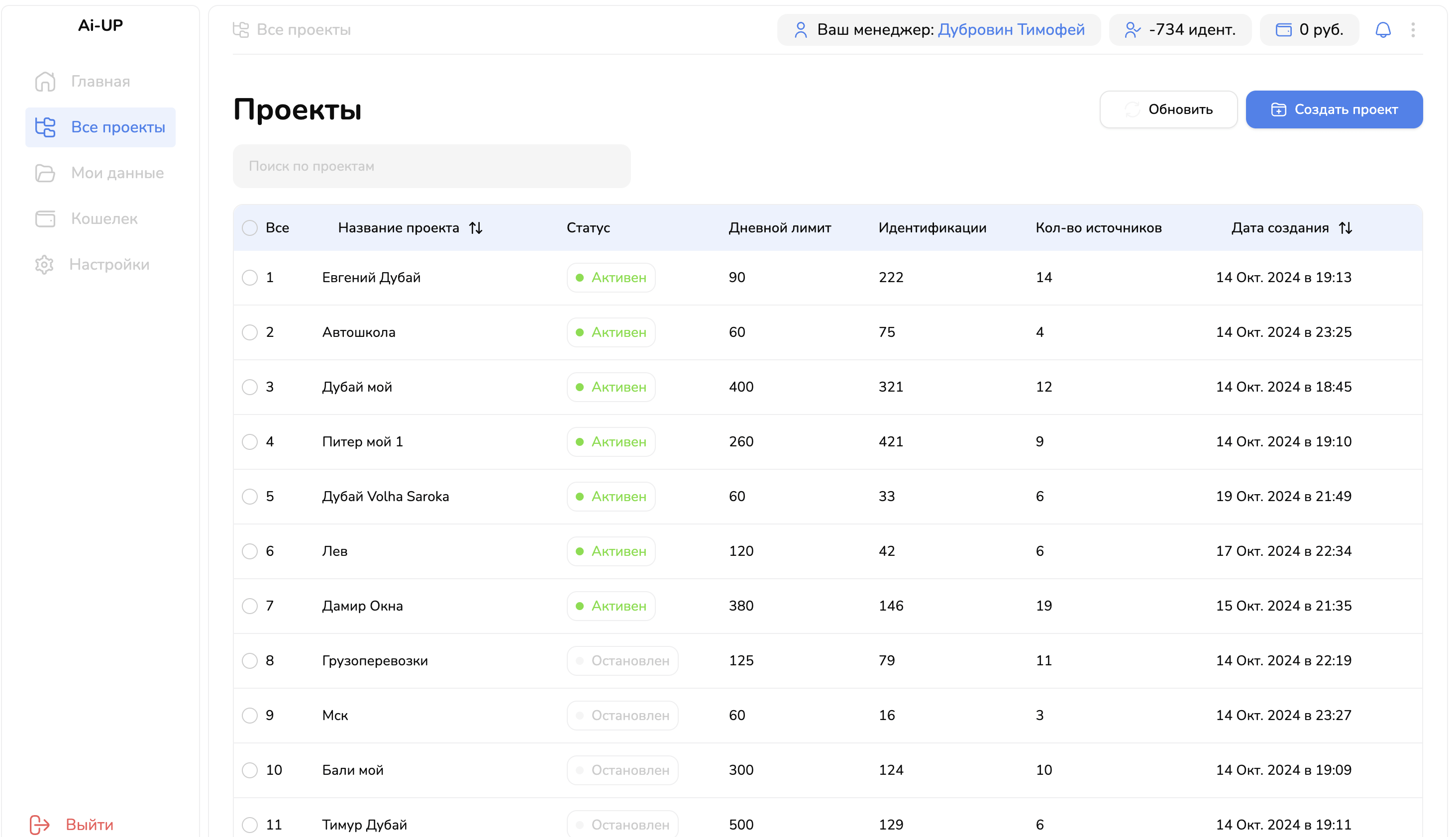Screen dimensions: 1456x837
Task: Click the Настройки gear icon
Action: (44, 264)
